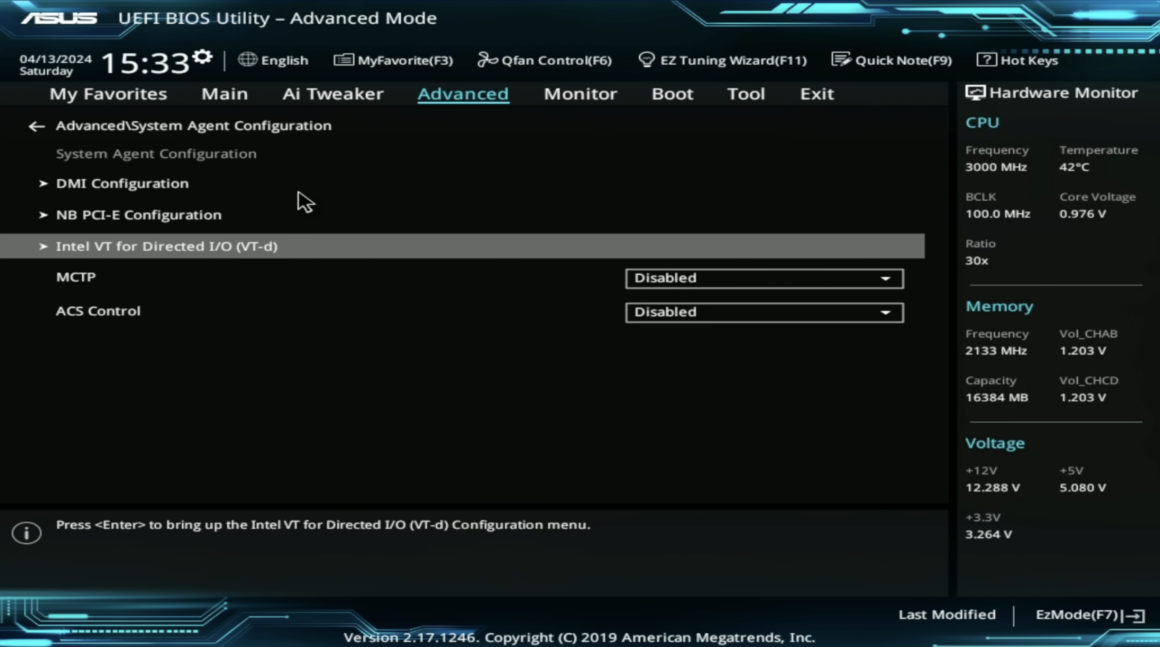Open the Ai Tweaker tab

click(333, 94)
